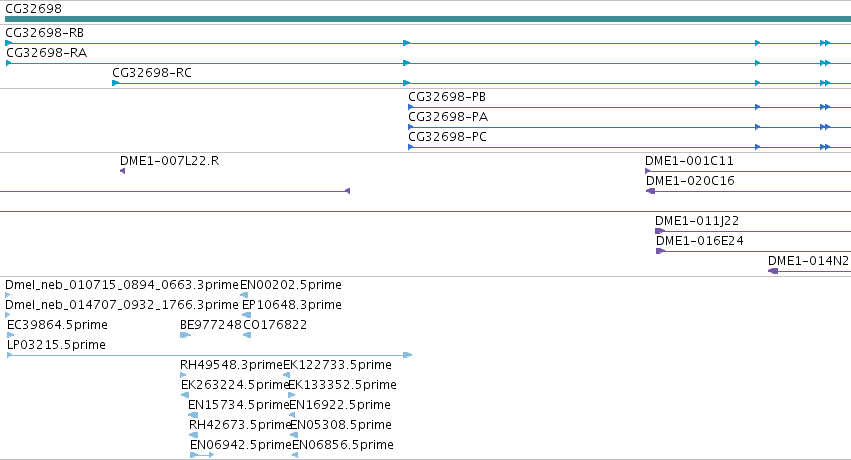The image size is (851, 460).
Task: Click Dmel_neb_014707_0932_1766.3prime label
Action: [x=122, y=305]
